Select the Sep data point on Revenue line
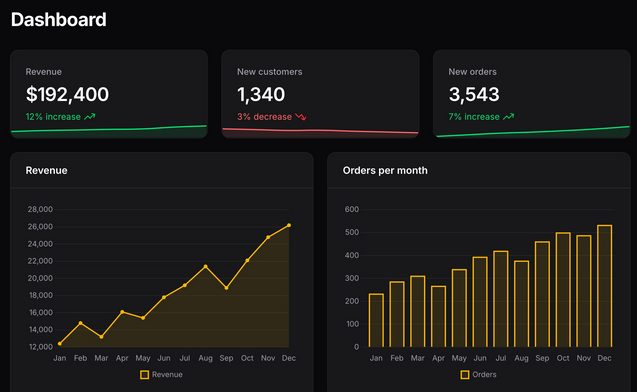 point(226,288)
